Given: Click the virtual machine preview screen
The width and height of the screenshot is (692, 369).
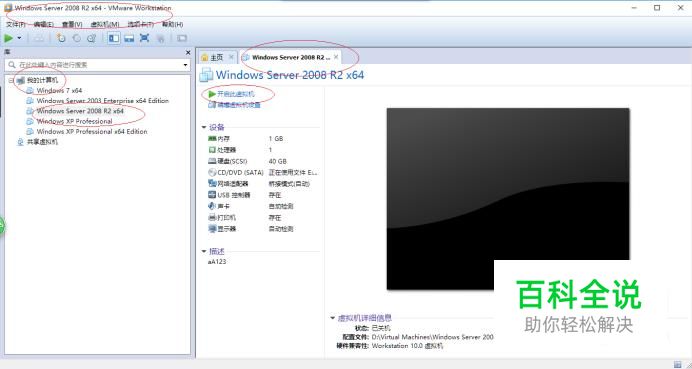Looking at the screenshot, I should click(x=508, y=199).
